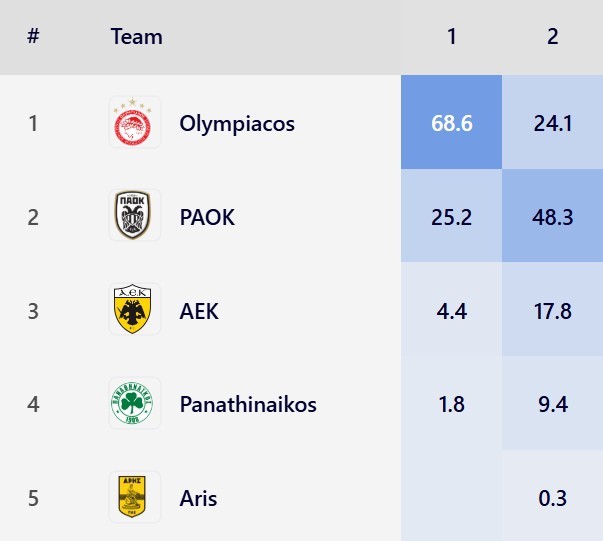Select the Aris team name

[x=198, y=498]
